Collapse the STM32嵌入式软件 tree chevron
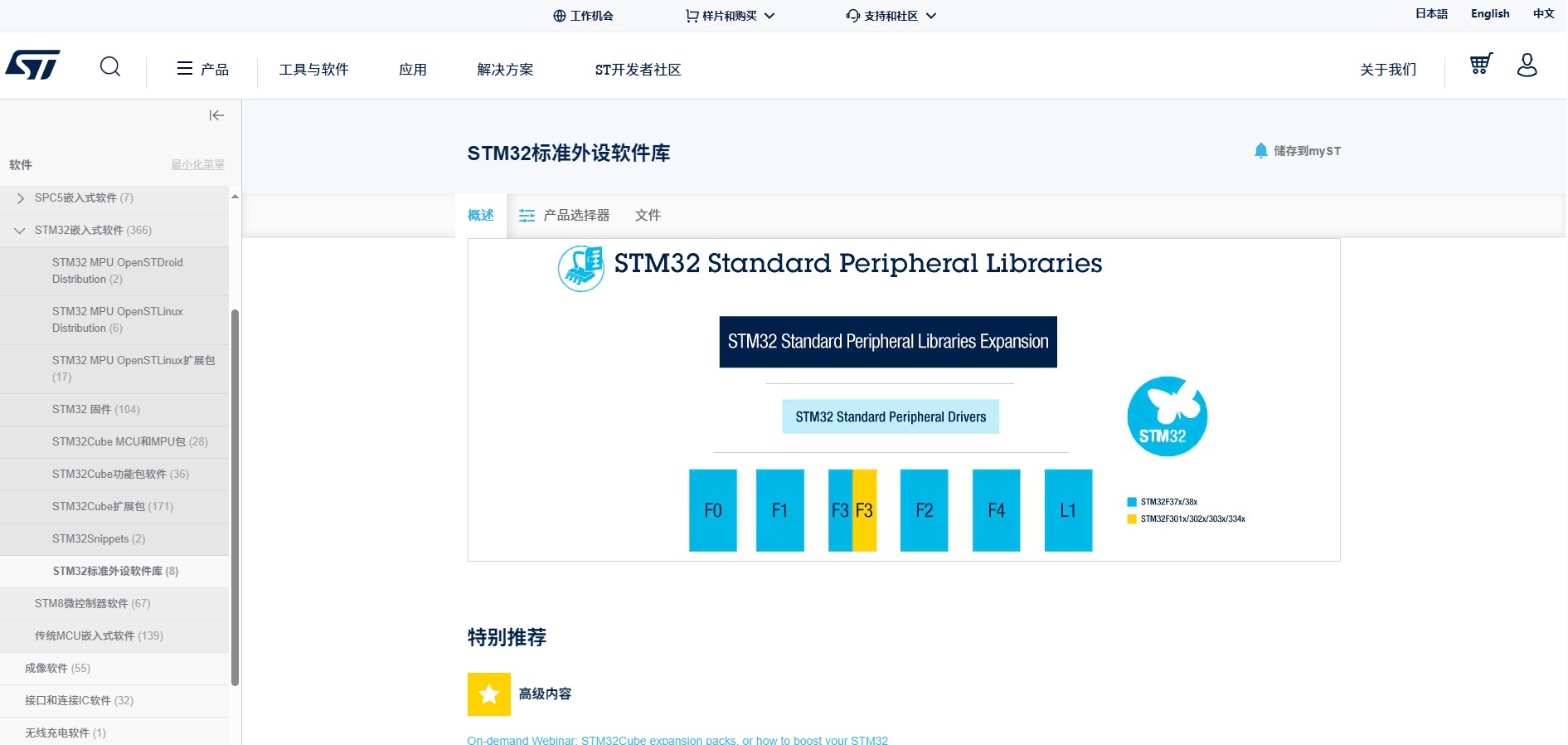The image size is (1568, 745). 20,231
